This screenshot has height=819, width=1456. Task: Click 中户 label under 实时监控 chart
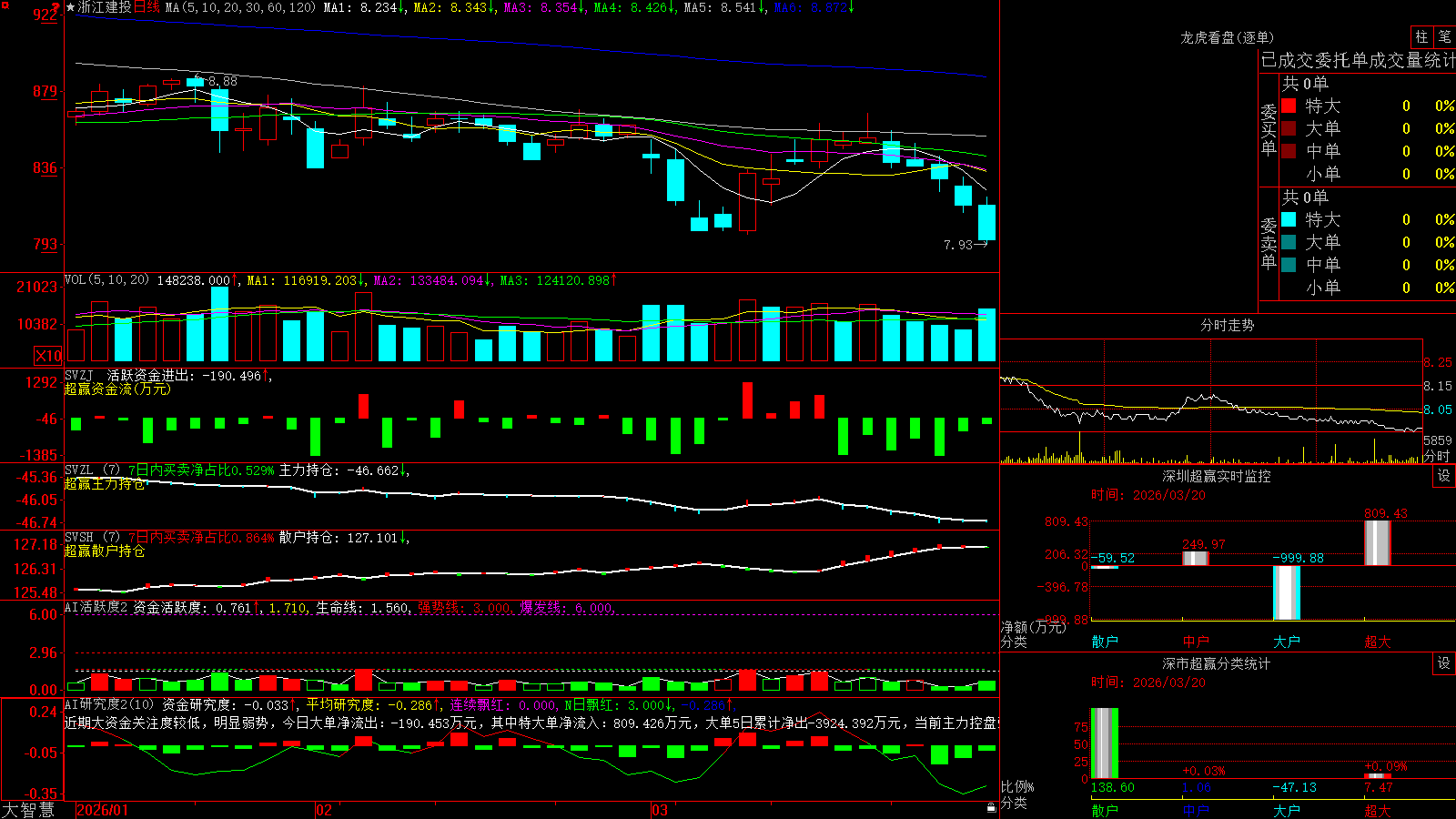coord(1196,642)
